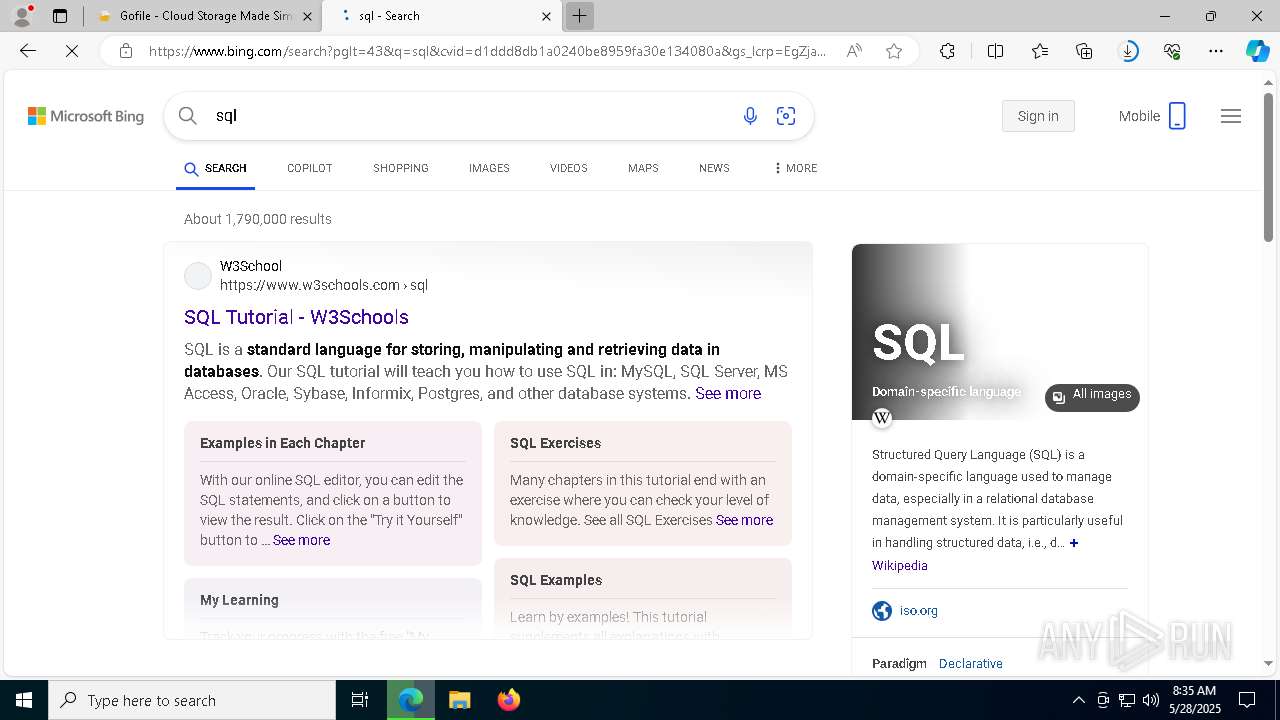View site information lock icon
The width and height of the screenshot is (1280, 720).
click(x=126, y=51)
